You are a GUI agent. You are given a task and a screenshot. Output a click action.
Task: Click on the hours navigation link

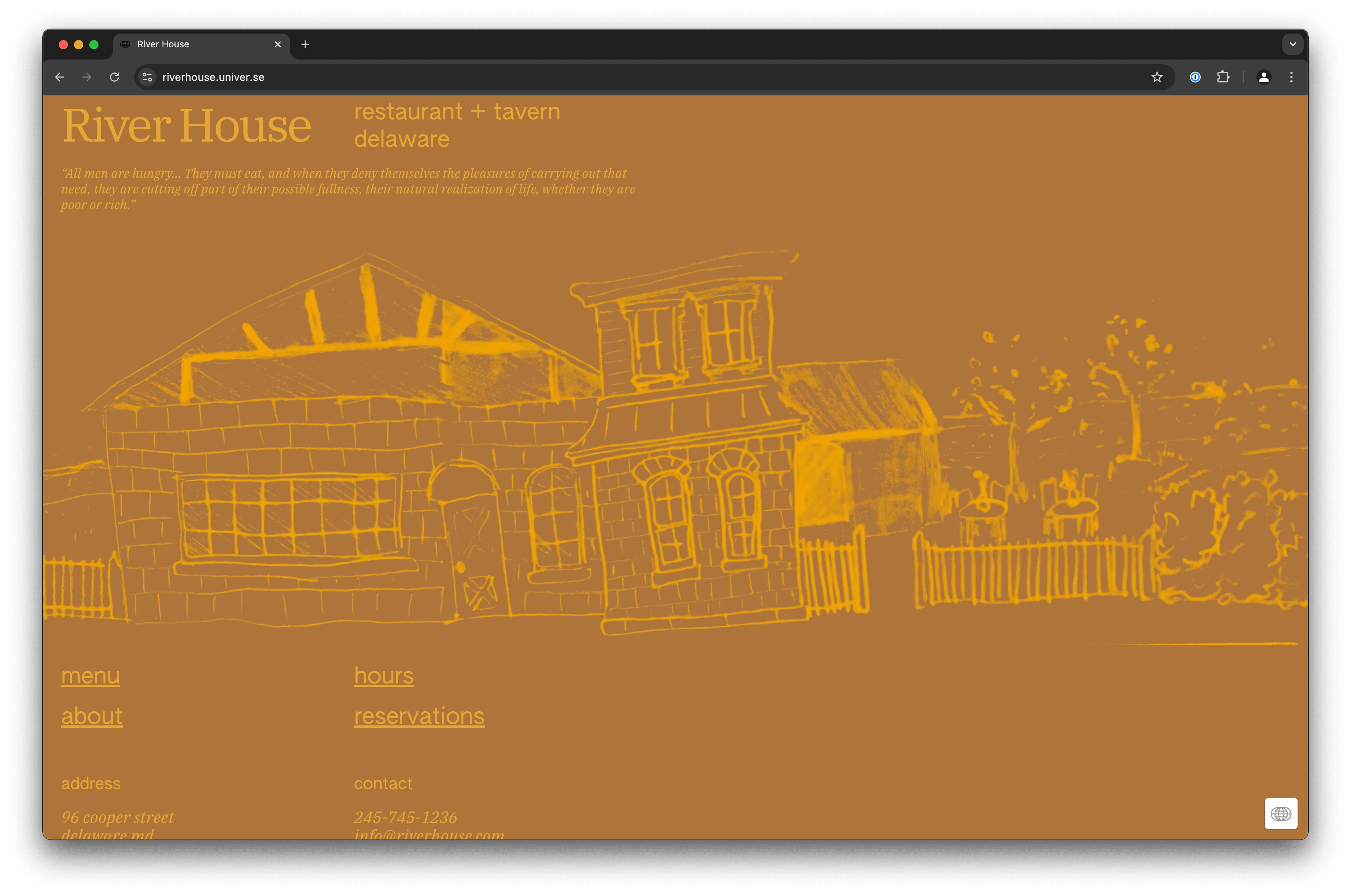tap(384, 675)
